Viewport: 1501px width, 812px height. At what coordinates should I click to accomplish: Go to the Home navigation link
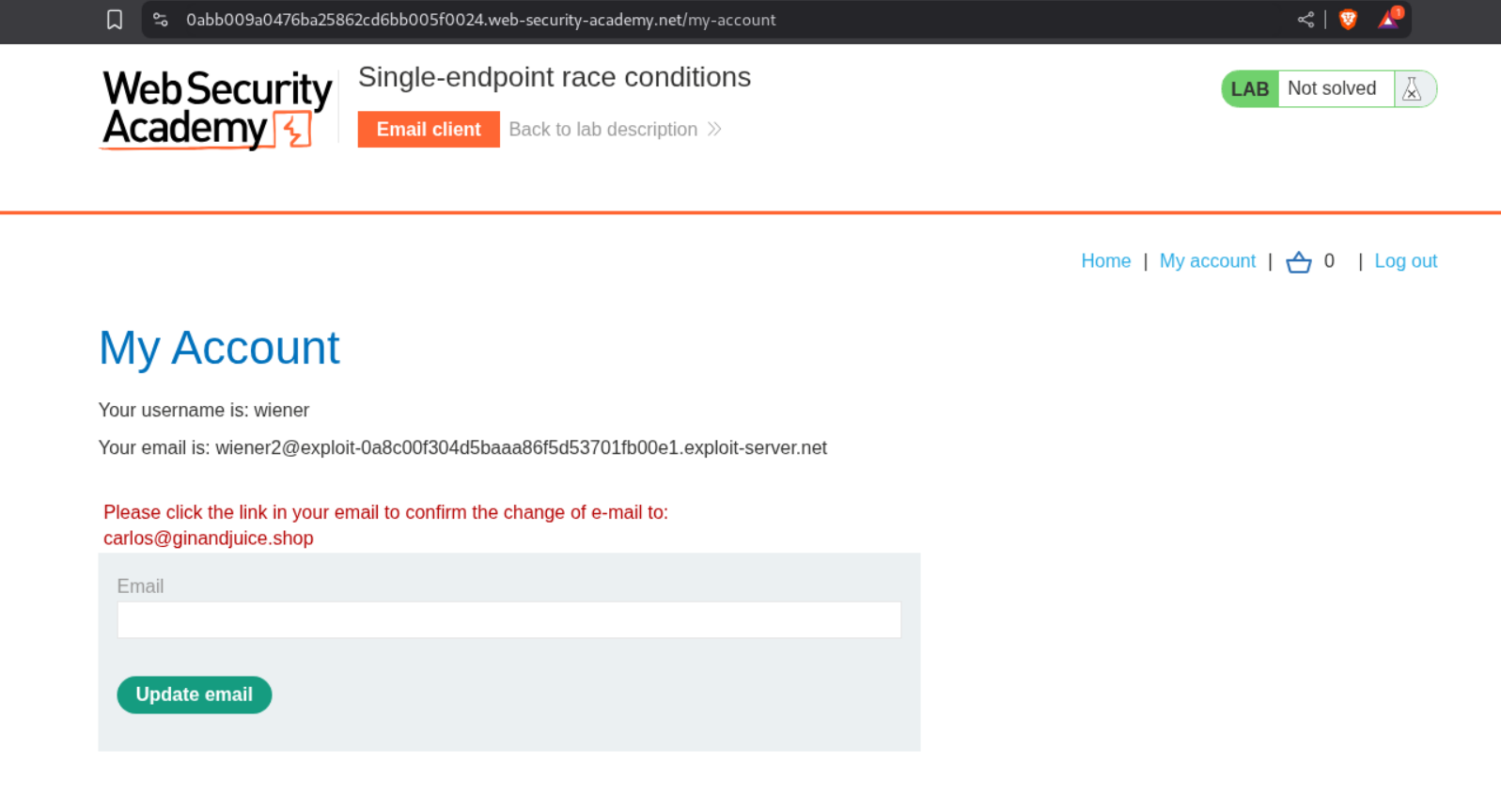1105,261
